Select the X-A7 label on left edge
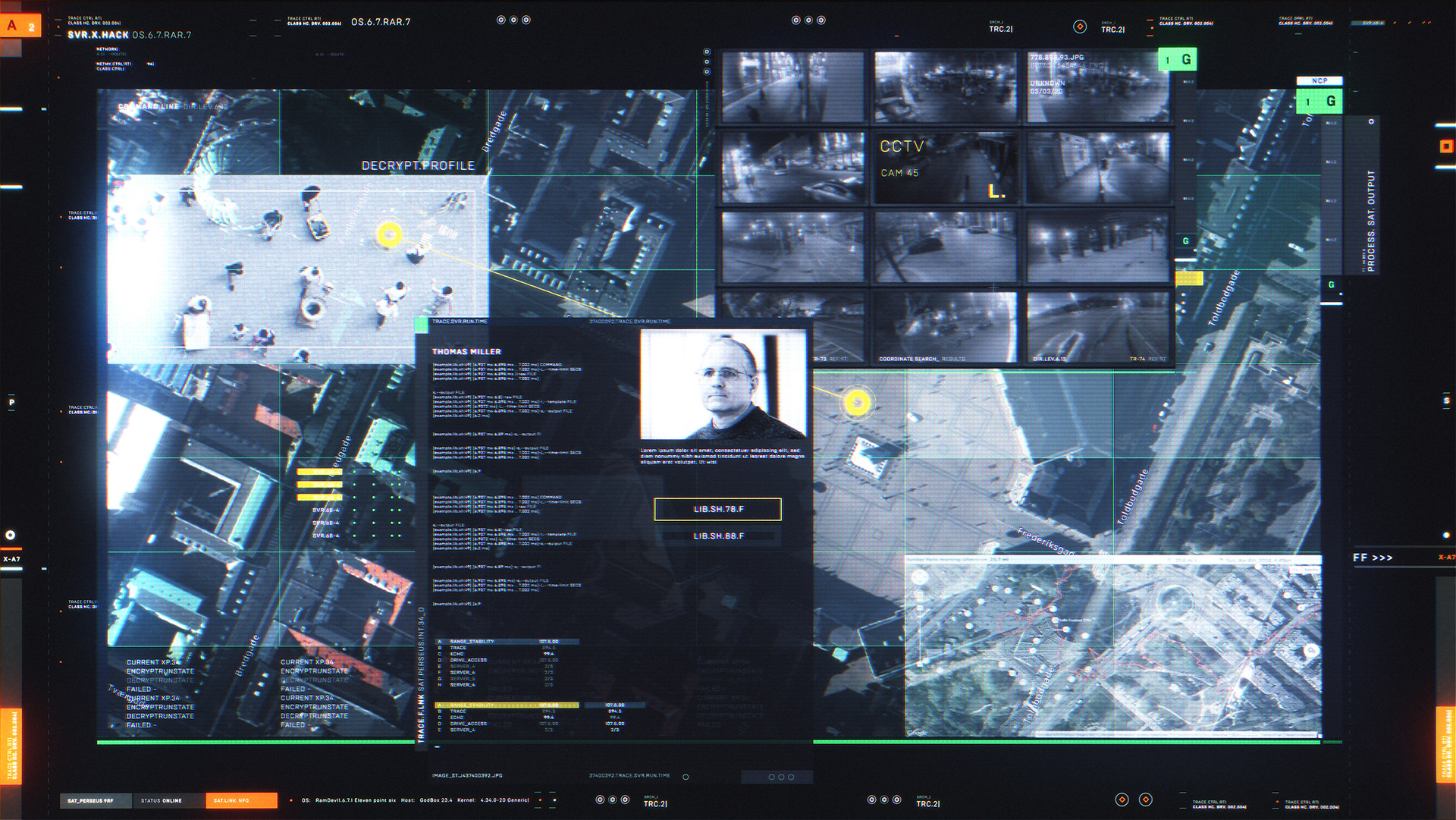This screenshot has height=820, width=1456. pyautogui.click(x=11, y=559)
